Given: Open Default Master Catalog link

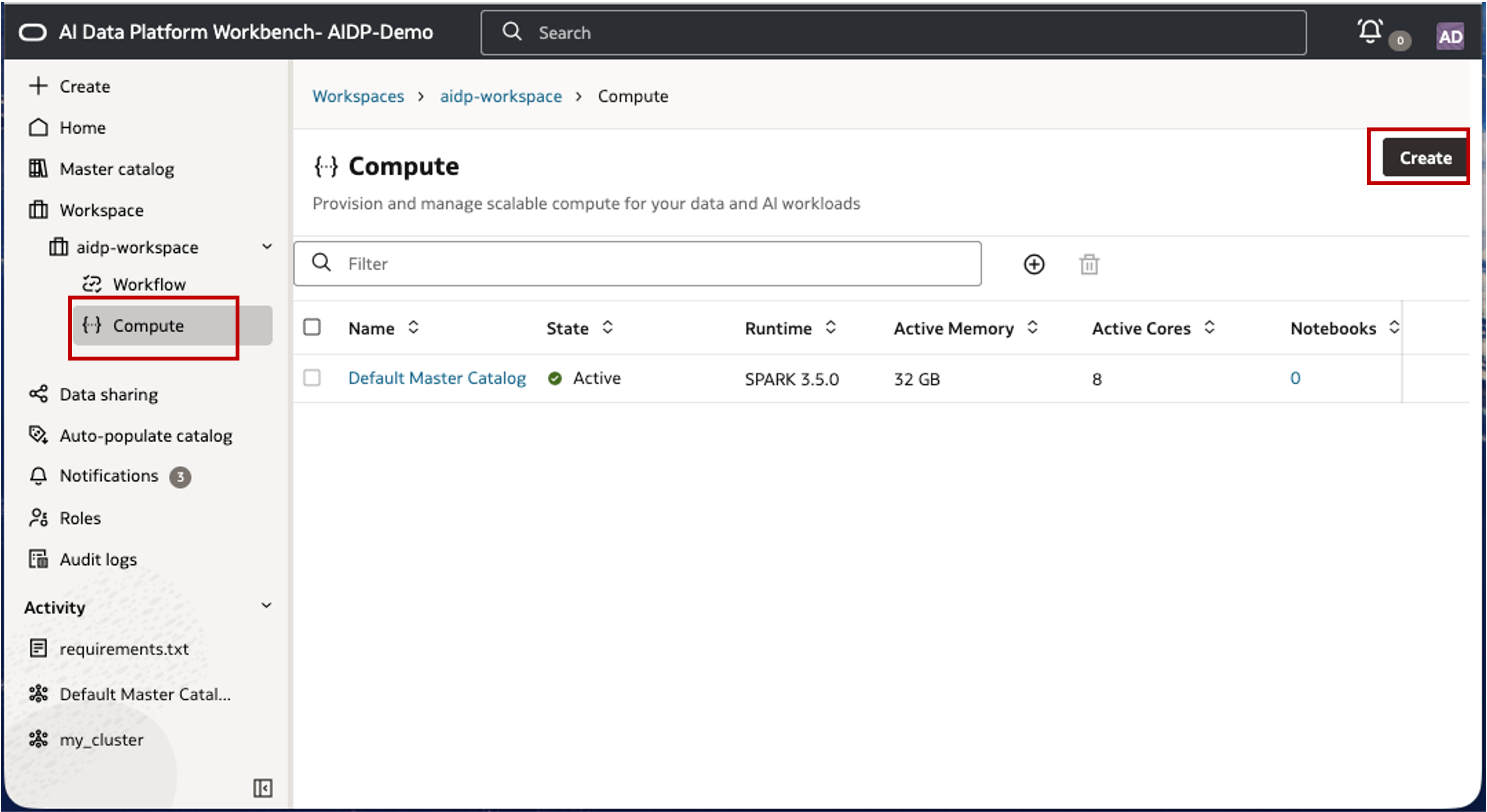Looking at the screenshot, I should 437,378.
